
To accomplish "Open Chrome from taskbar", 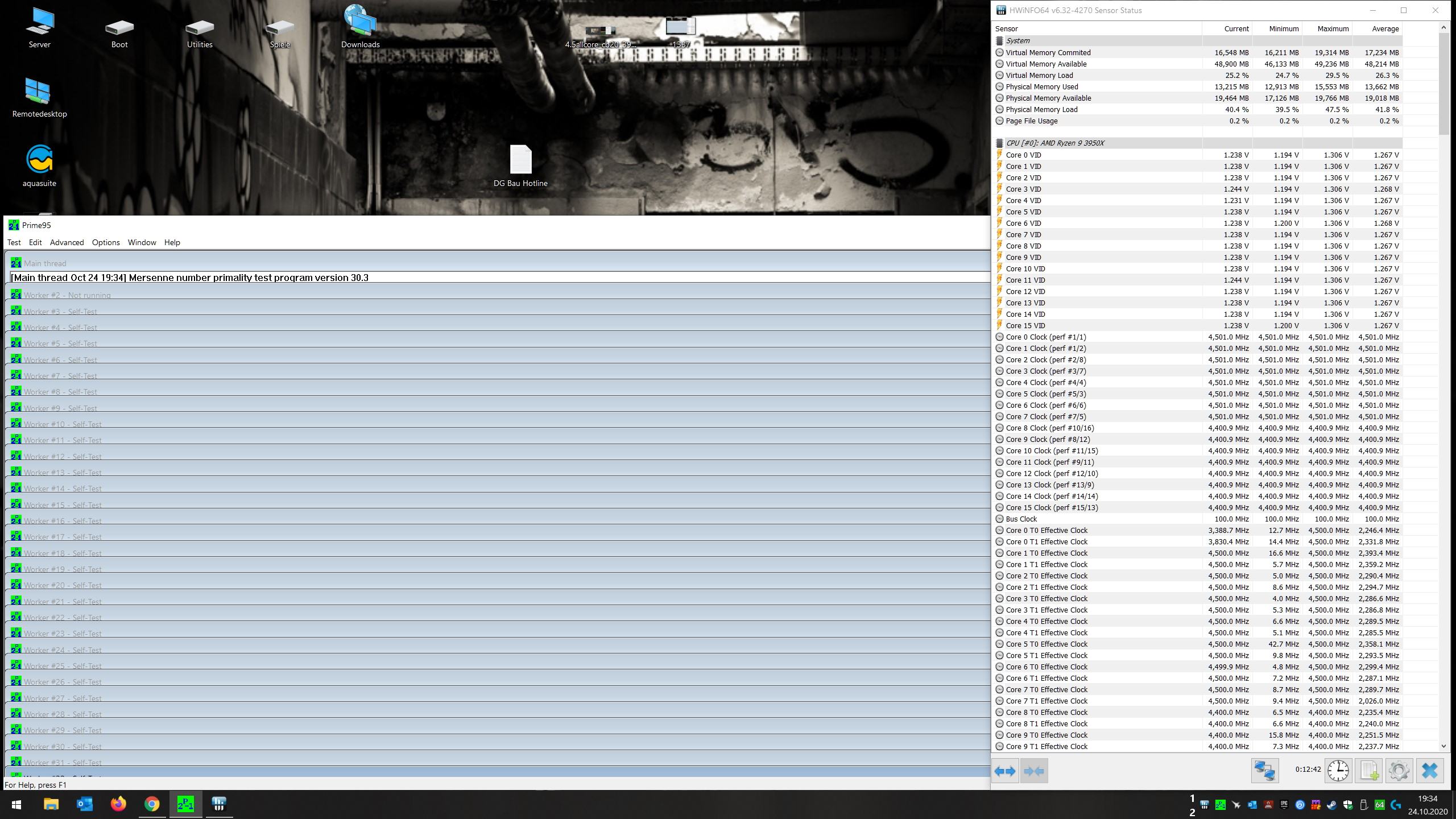I will 152,804.
